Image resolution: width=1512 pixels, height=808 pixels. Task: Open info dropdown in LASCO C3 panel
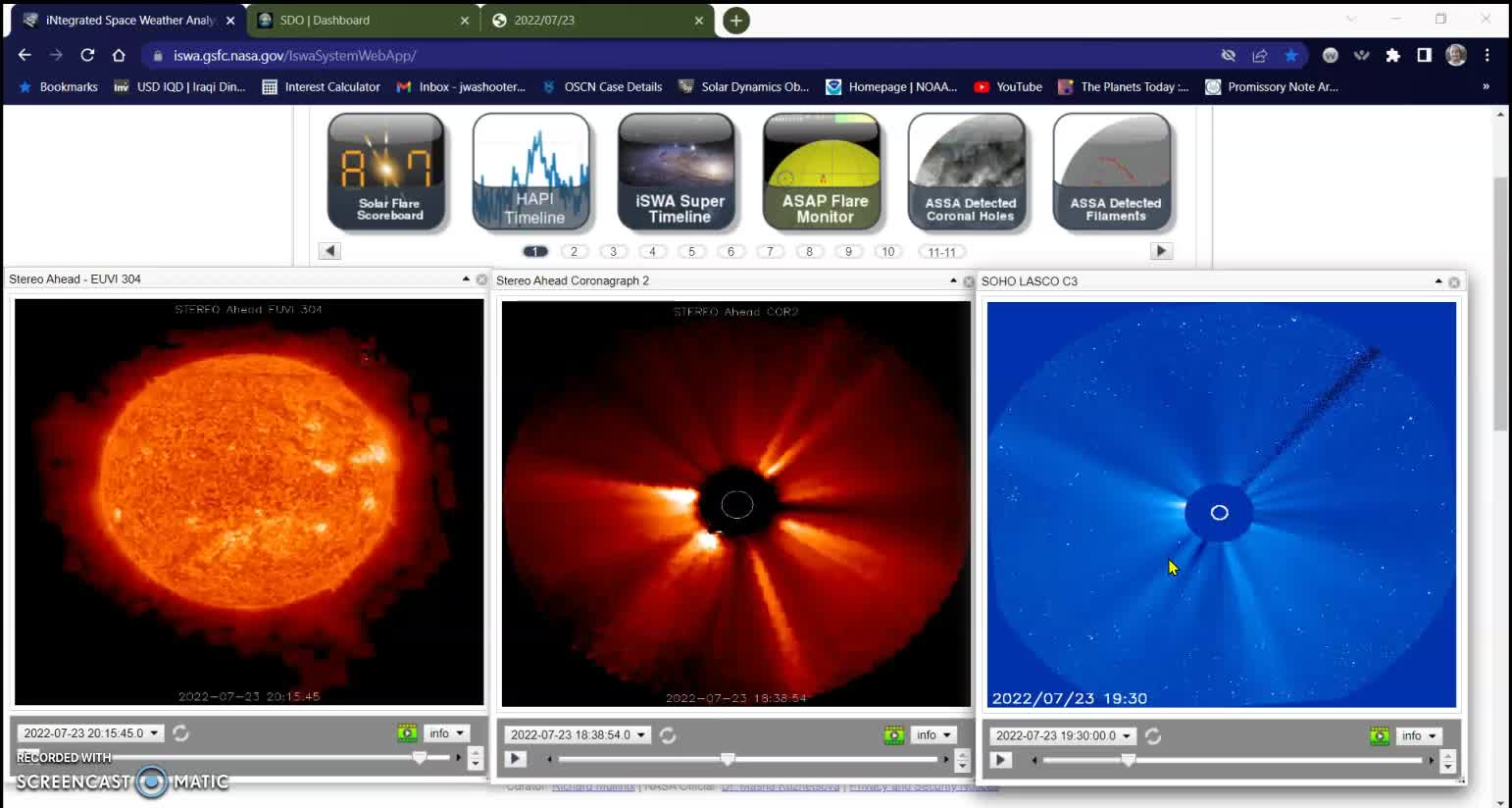point(1419,736)
